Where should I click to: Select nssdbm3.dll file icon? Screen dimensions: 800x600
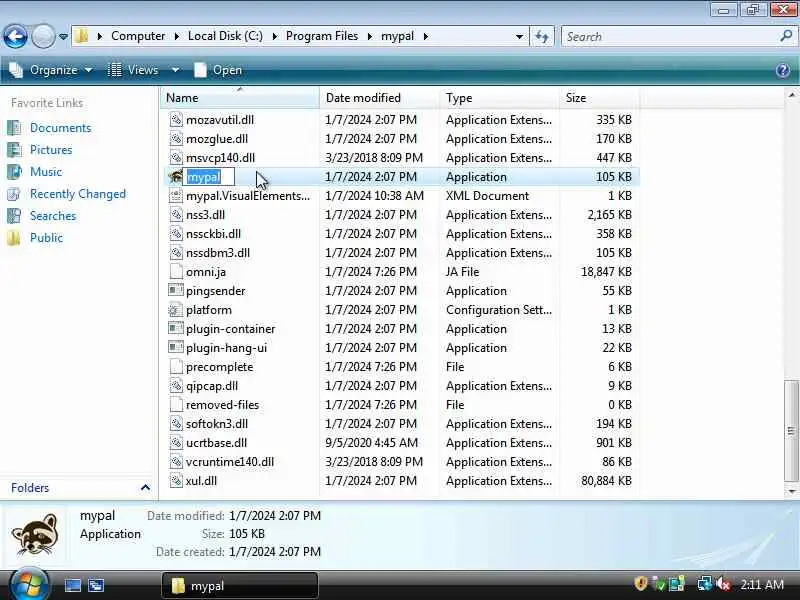[x=176, y=253]
